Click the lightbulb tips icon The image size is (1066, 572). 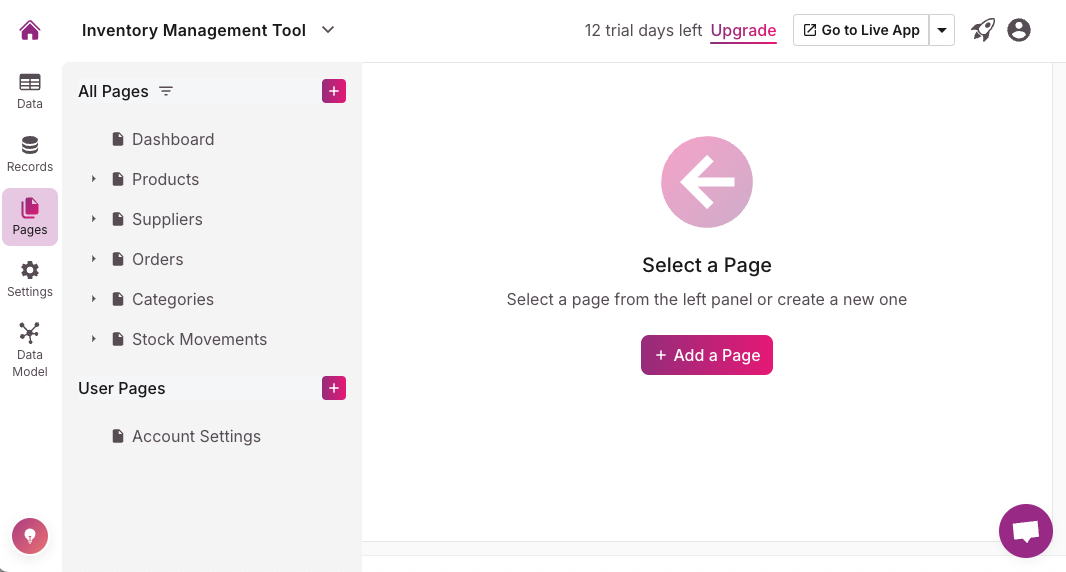(30, 536)
